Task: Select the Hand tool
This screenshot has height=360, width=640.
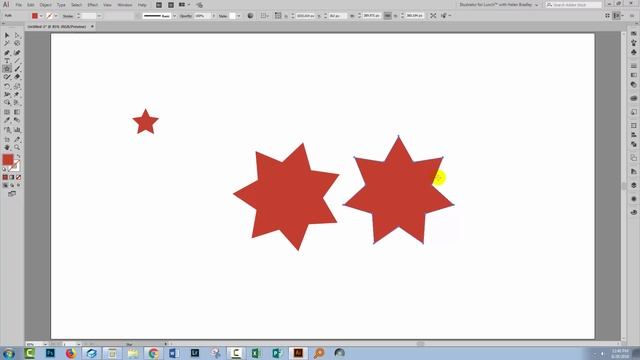Action: point(7,147)
